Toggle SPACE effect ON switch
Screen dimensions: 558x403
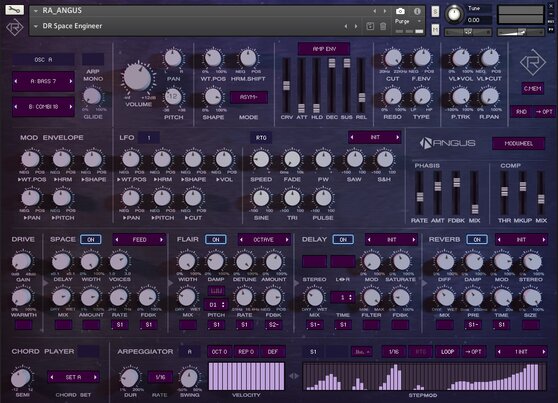91,240
